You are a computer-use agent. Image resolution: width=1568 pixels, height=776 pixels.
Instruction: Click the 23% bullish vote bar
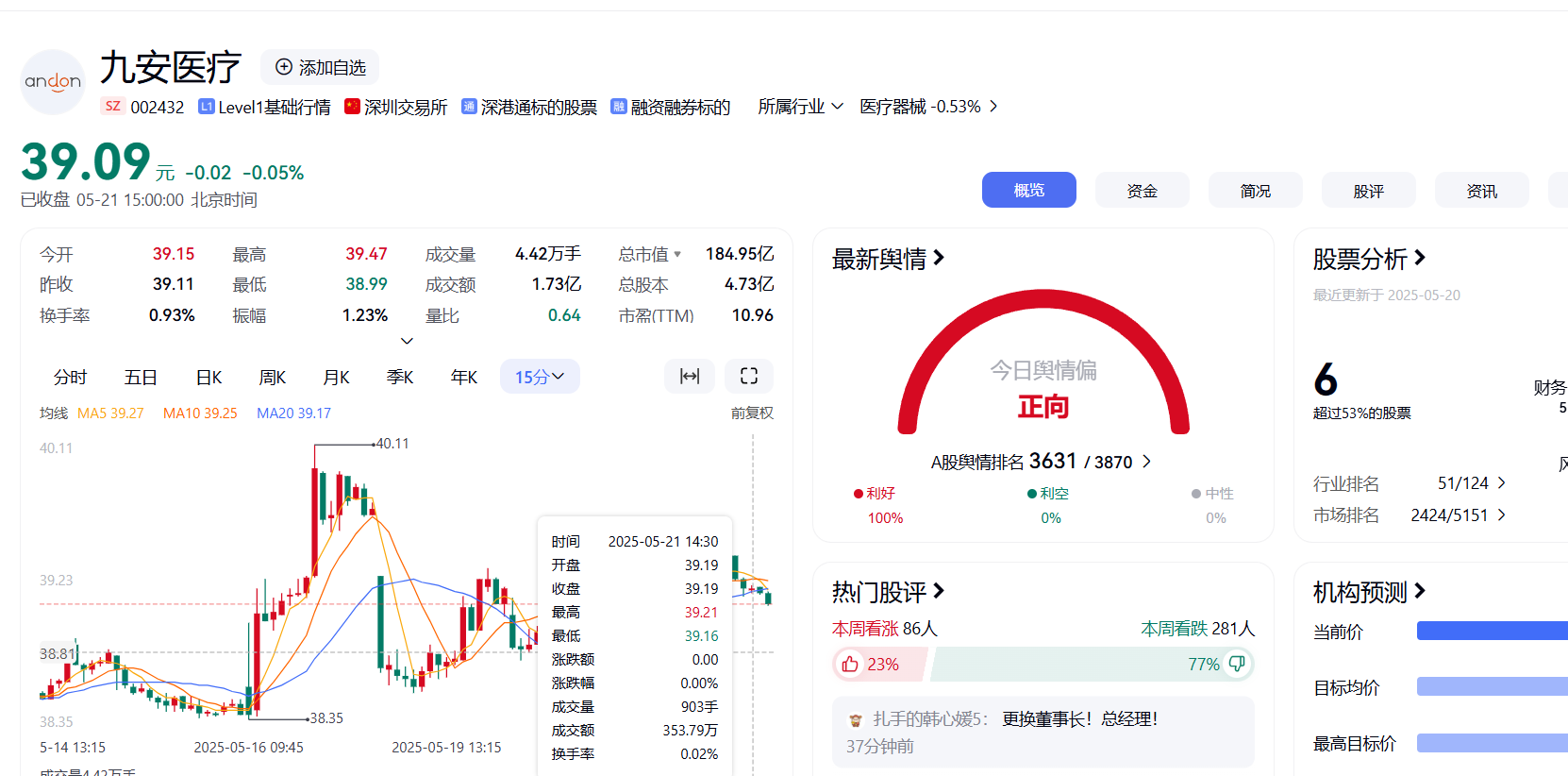[879, 665]
